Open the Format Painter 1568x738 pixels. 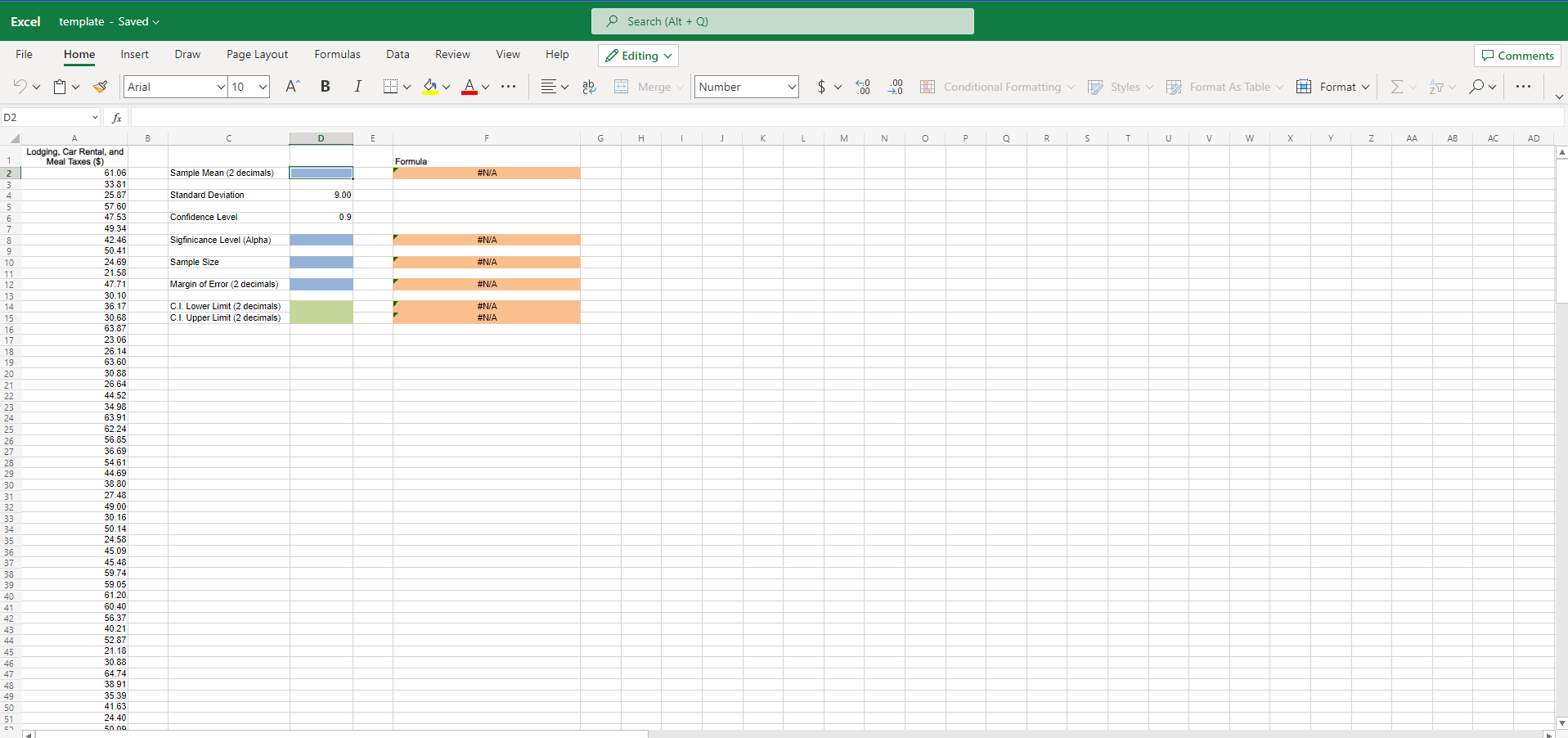tap(100, 86)
